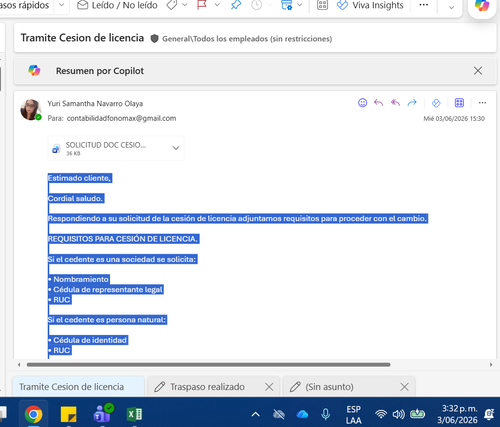Reply all with the double arrow icon
Image resolution: width=500 pixels, height=427 pixels.
click(x=395, y=103)
